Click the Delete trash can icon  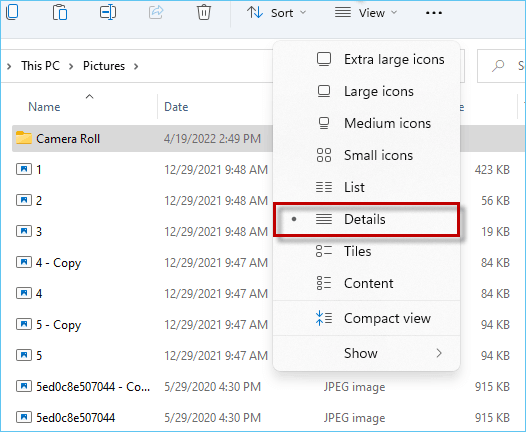coord(204,12)
